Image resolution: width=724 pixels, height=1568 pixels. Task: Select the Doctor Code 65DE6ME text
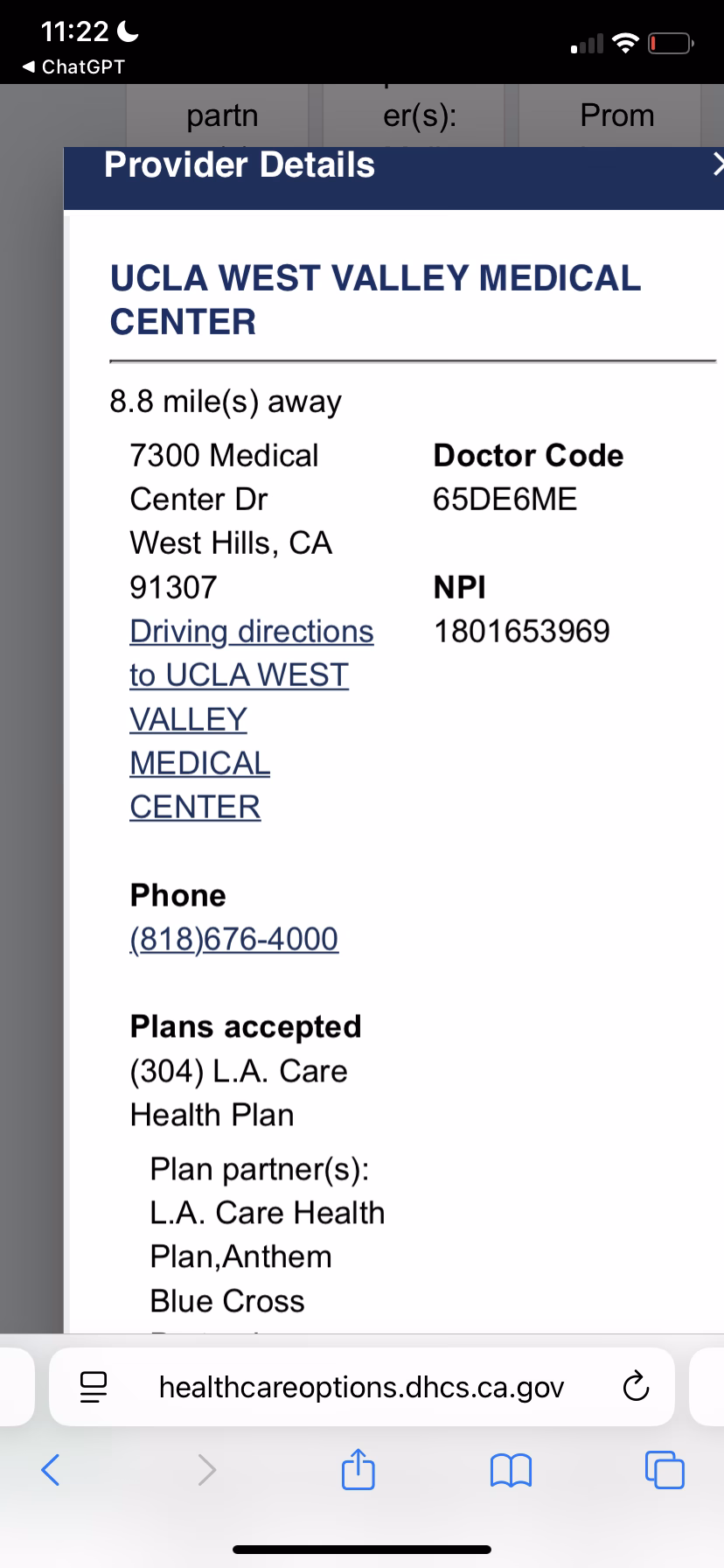click(505, 500)
